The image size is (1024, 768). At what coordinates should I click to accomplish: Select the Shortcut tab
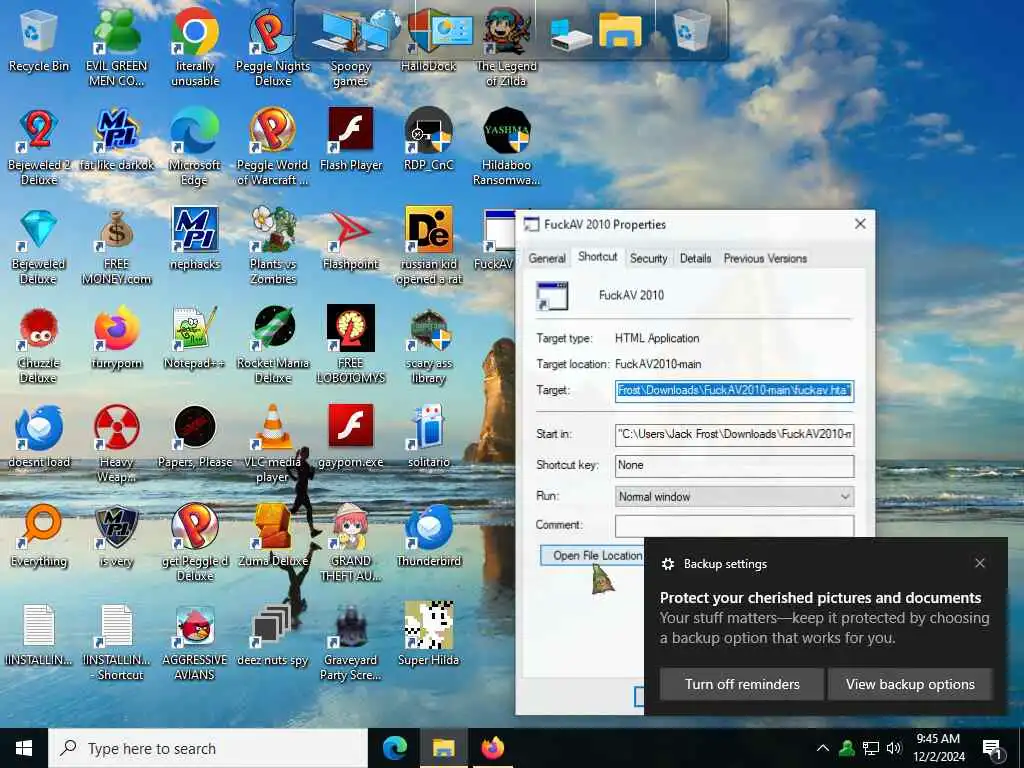598,257
